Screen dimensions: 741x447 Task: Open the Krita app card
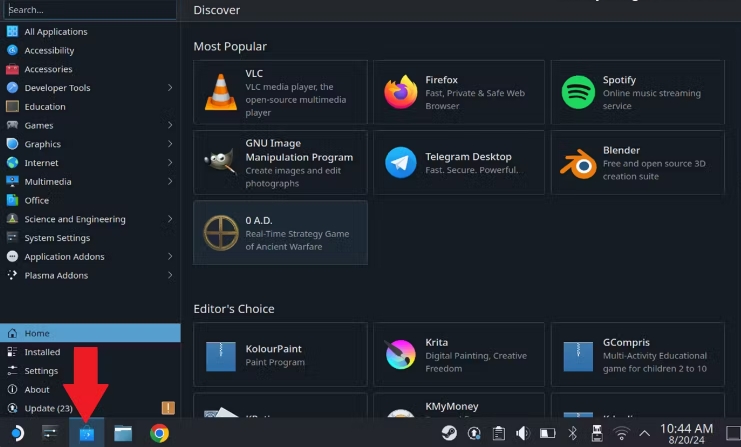click(x=458, y=354)
